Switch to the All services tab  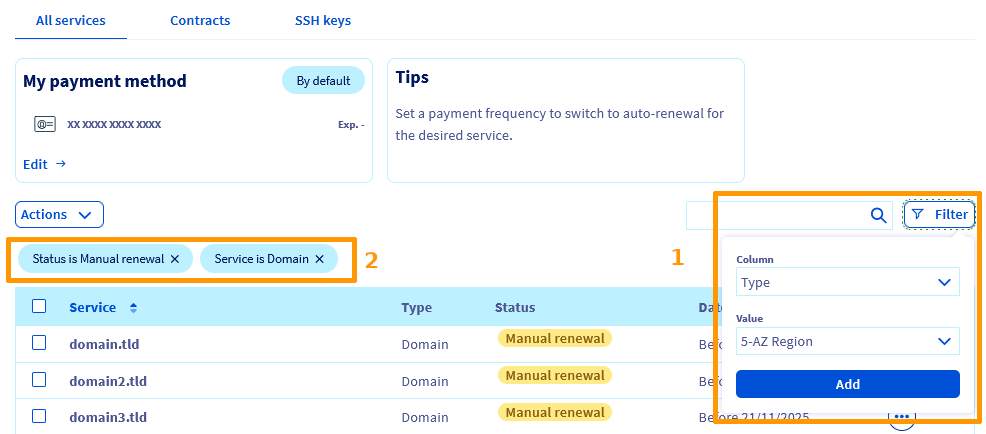pyautogui.click(x=71, y=20)
